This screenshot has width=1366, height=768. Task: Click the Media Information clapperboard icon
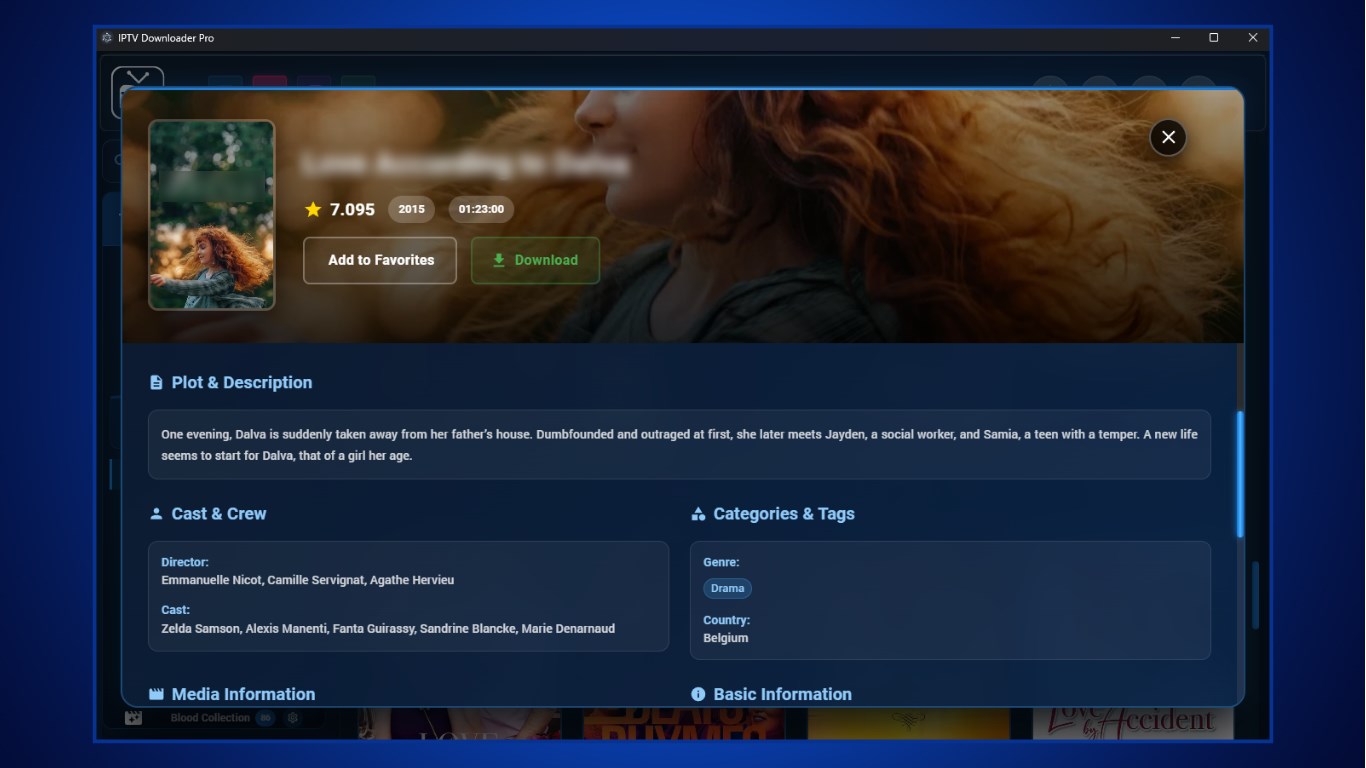tap(156, 693)
